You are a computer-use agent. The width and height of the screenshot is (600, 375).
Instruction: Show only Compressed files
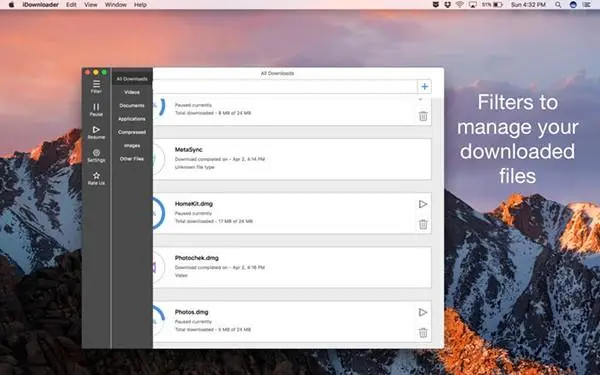132,132
